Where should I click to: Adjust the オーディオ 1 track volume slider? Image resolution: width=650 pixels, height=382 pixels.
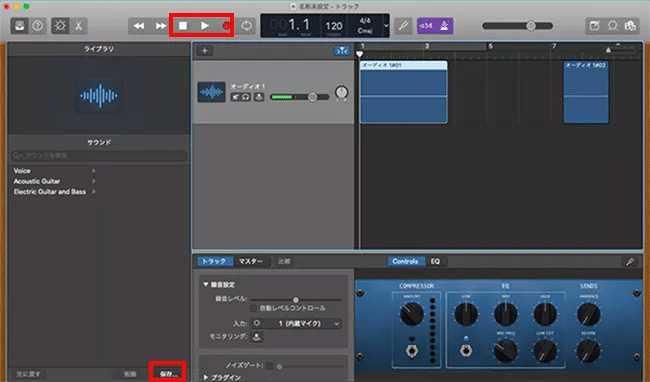click(x=300, y=97)
